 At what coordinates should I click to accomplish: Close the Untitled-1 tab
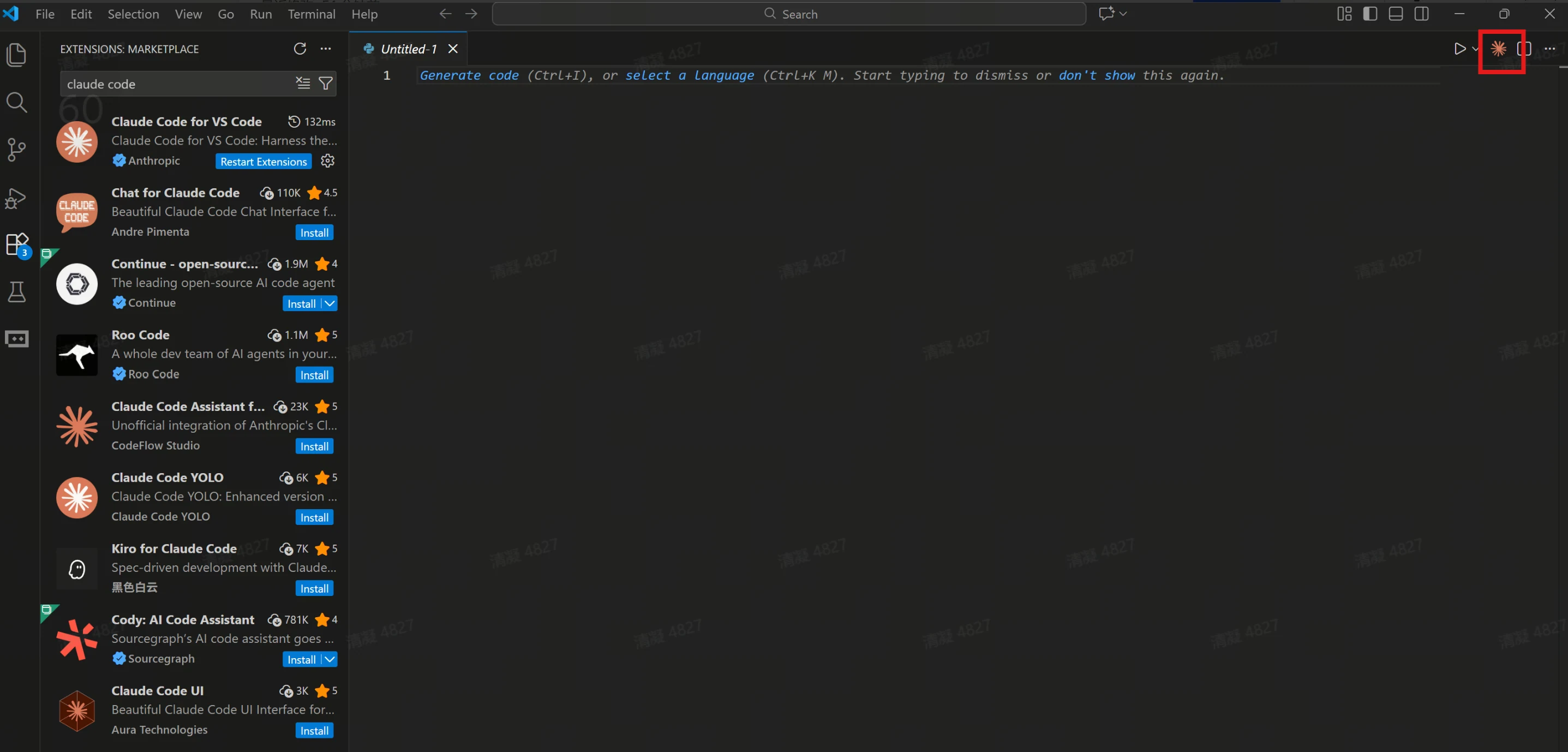point(453,49)
